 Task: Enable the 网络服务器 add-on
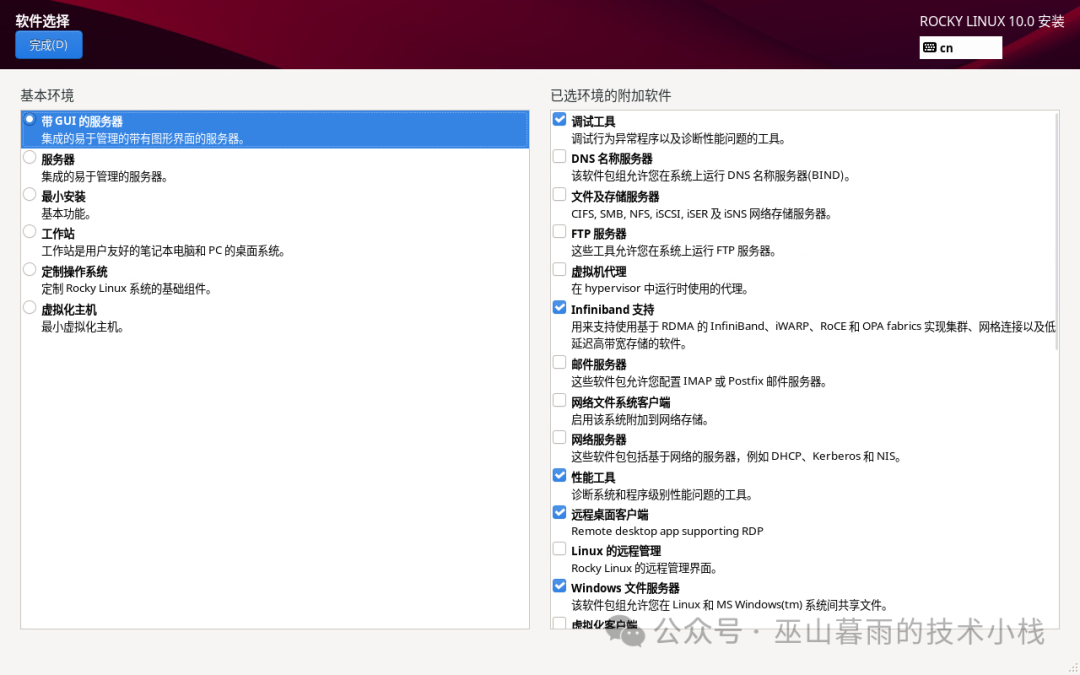pyautogui.click(x=559, y=436)
